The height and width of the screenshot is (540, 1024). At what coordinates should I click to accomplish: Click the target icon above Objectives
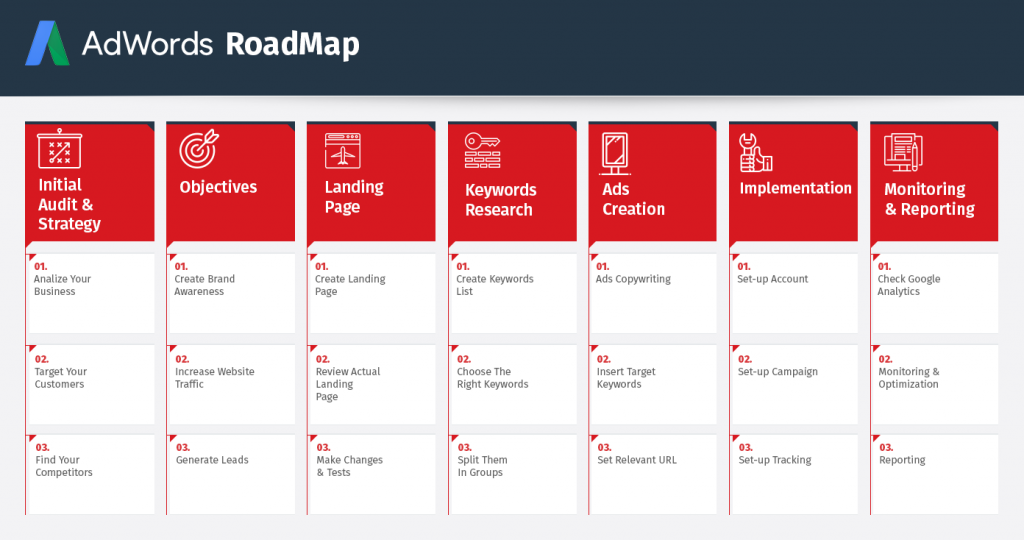pos(199,149)
